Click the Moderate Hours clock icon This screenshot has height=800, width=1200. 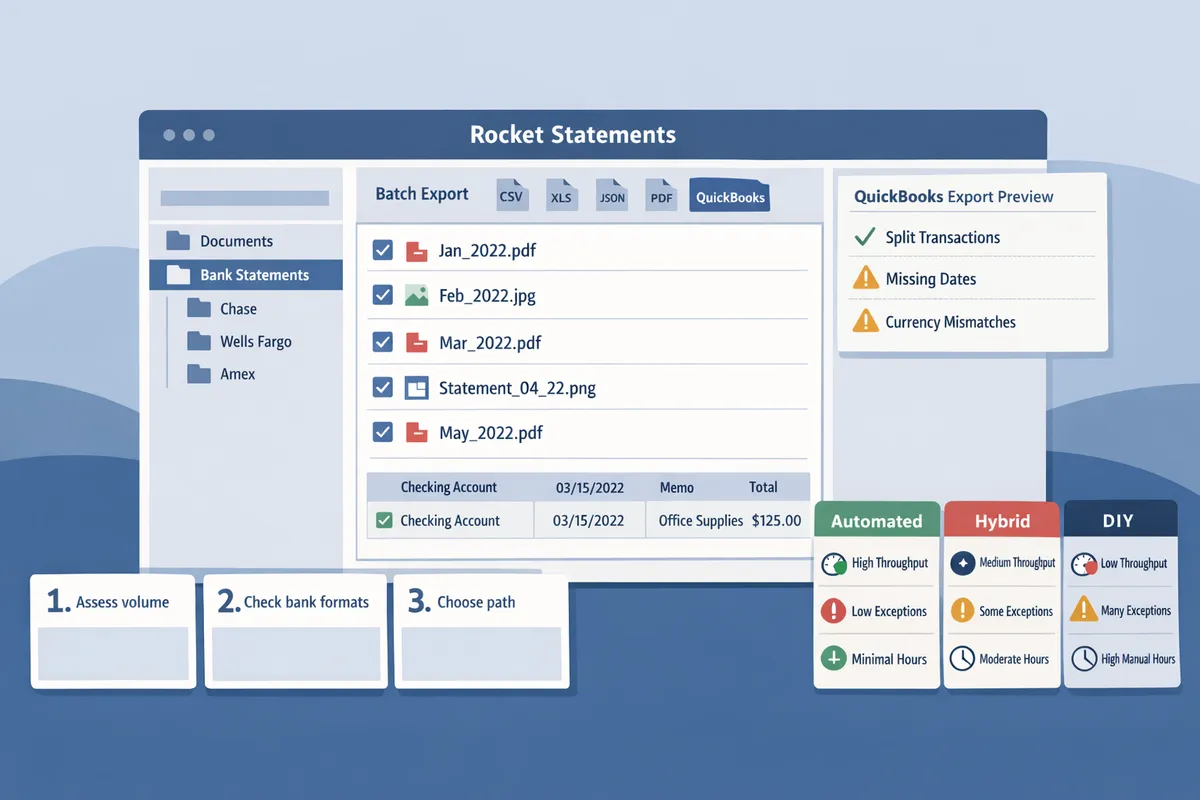[962, 659]
